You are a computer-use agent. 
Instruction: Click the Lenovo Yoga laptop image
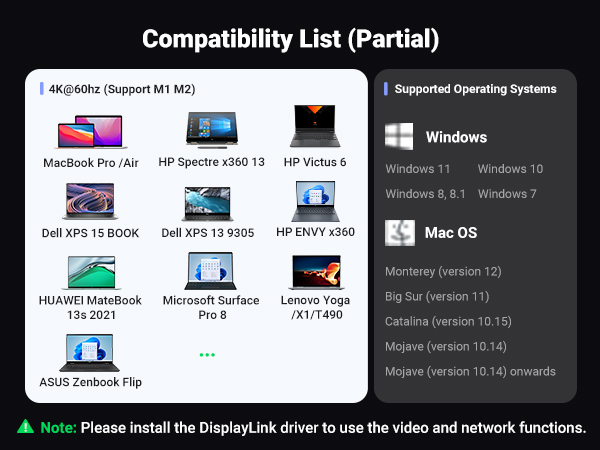(316, 272)
